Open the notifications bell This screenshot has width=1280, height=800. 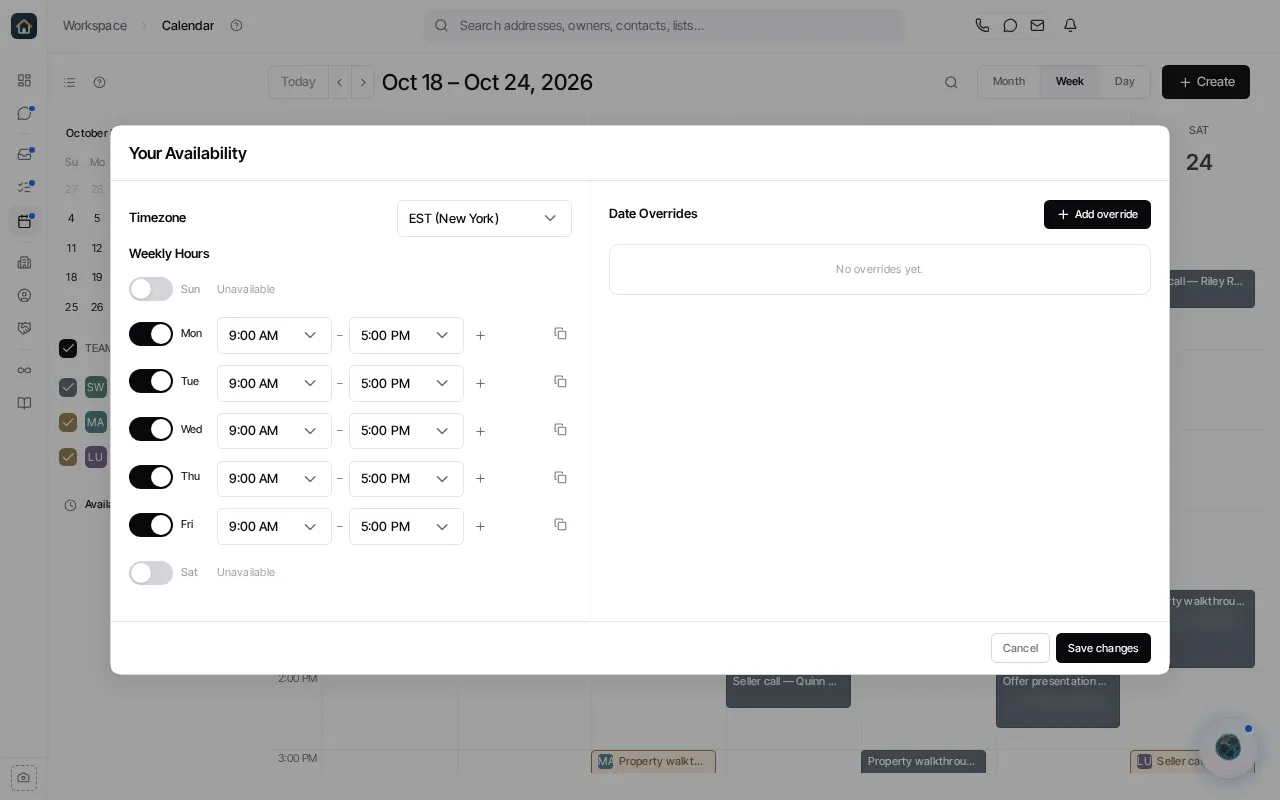tap(1070, 26)
